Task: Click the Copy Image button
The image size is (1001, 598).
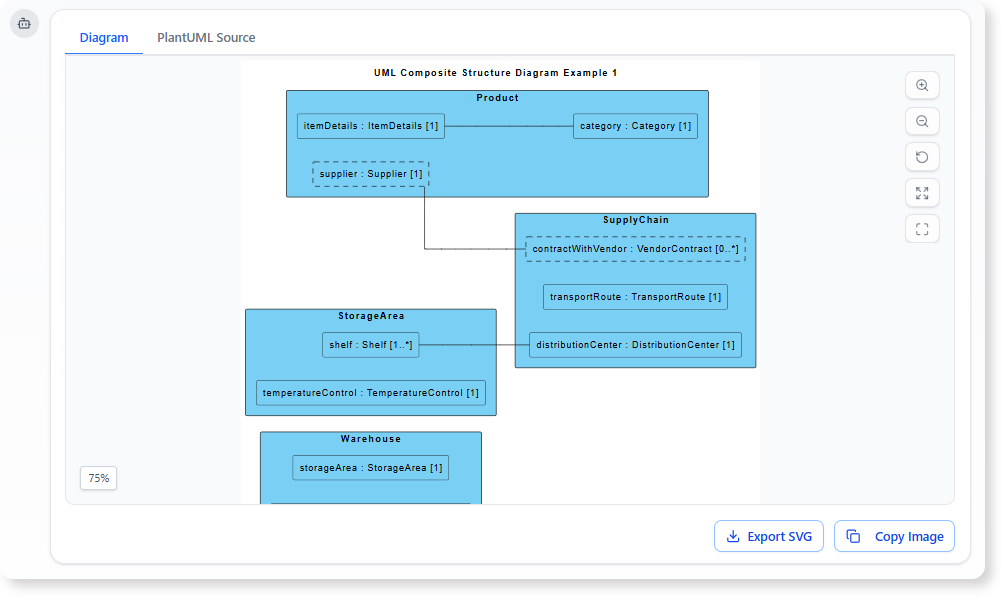Action: tap(893, 536)
